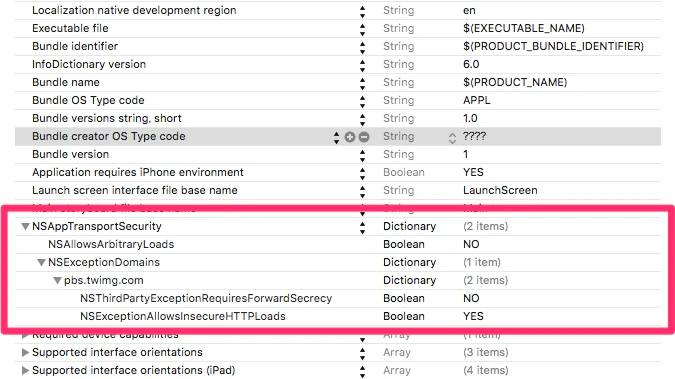
Task: Select NSThirdPartyExceptionRequiresForwardSecrecy key
Action: [x=206, y=298]
